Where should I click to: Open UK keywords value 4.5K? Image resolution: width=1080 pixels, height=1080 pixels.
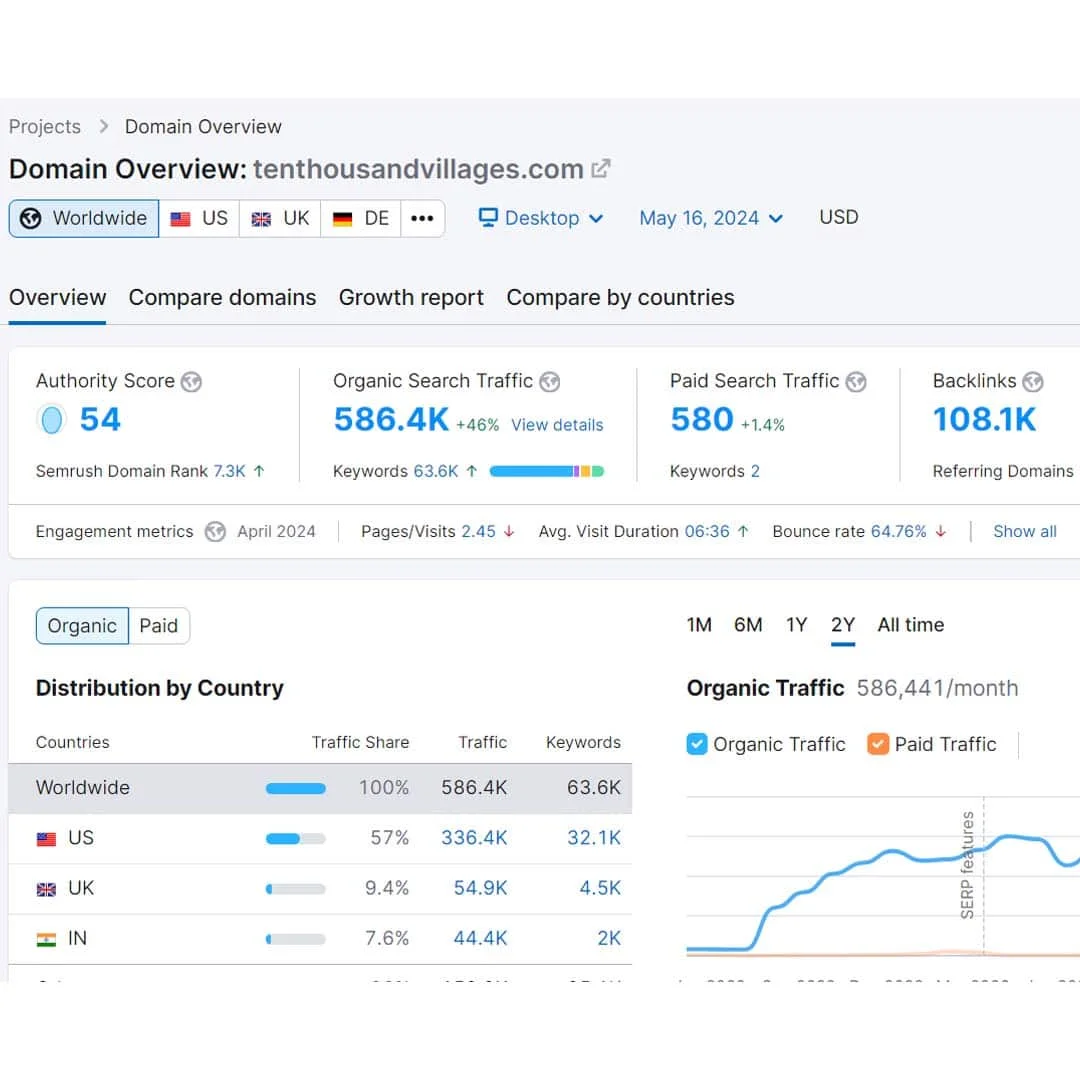point(600,889)
